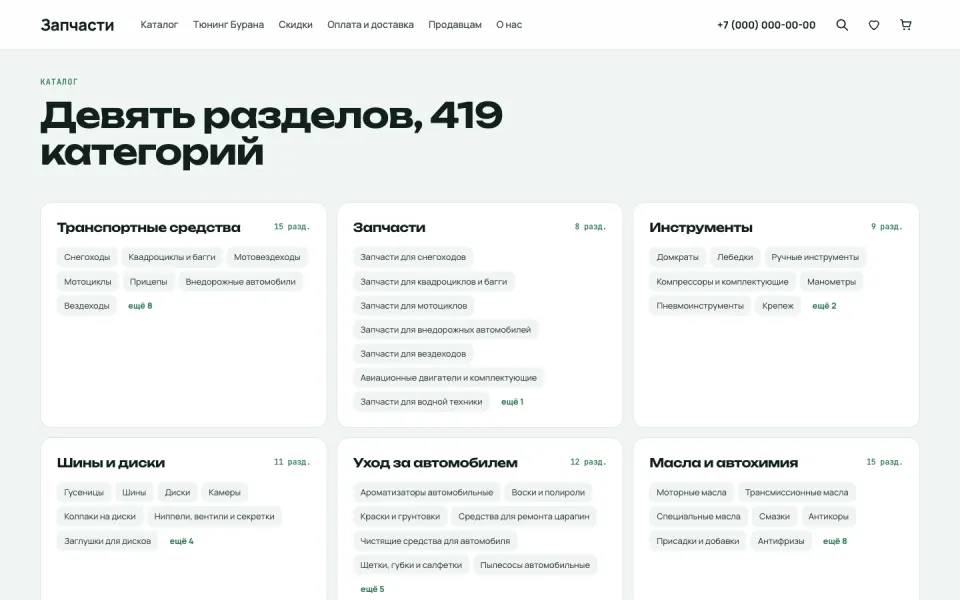960x600 pixels.
Task: Click the Запчасти site logo
Action: [77, 25]
